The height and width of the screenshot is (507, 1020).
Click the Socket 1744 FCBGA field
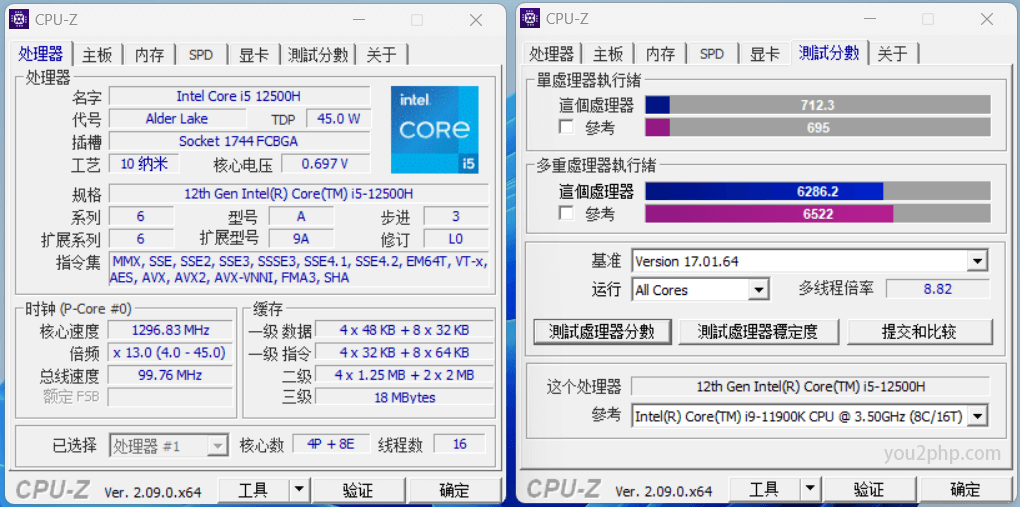tap(239, 141)
